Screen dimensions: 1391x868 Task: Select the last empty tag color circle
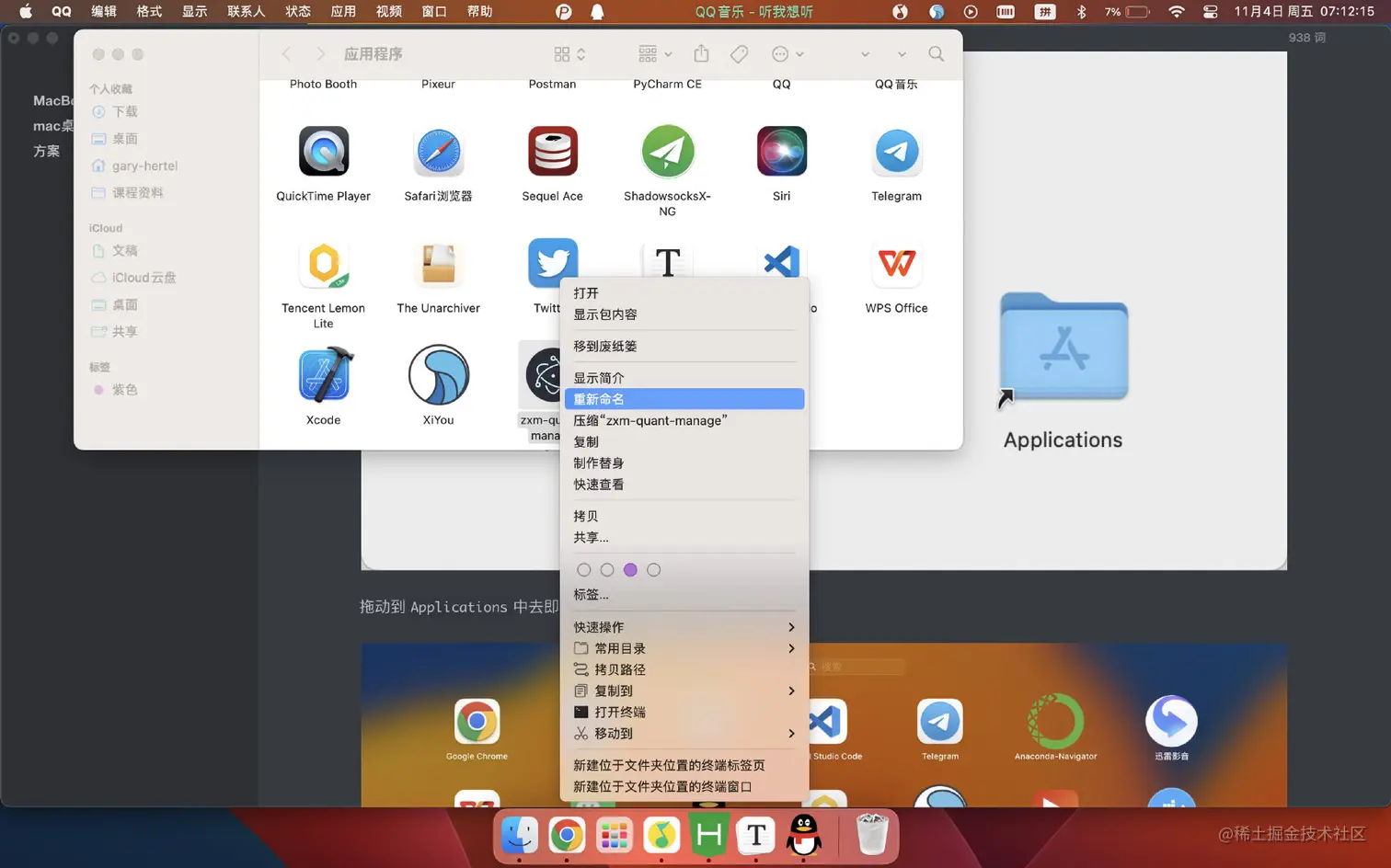(653, 570)
